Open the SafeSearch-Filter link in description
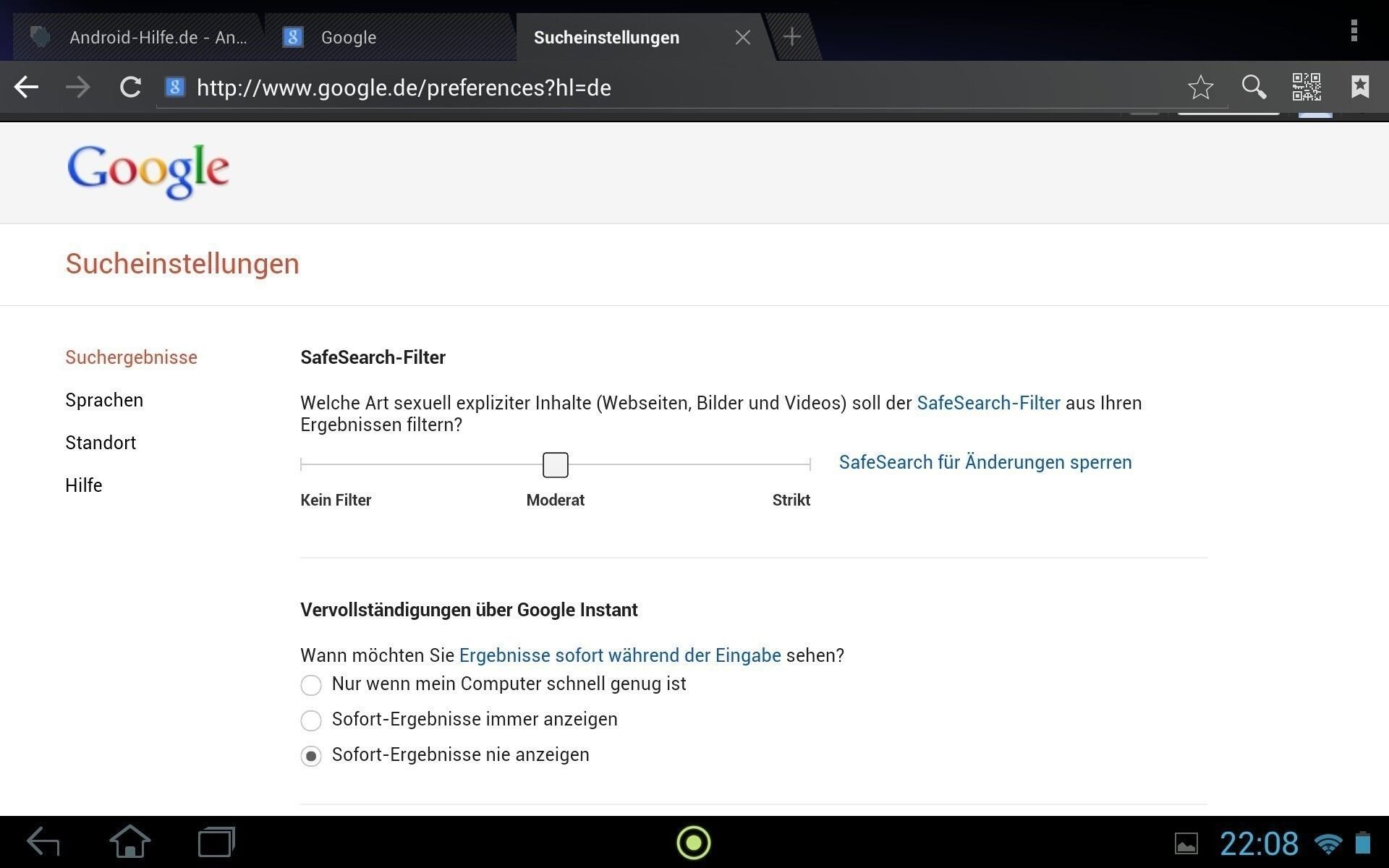The height and width of the screenshot is (868, 1389). pyautogui.click(x=988, y=403)
